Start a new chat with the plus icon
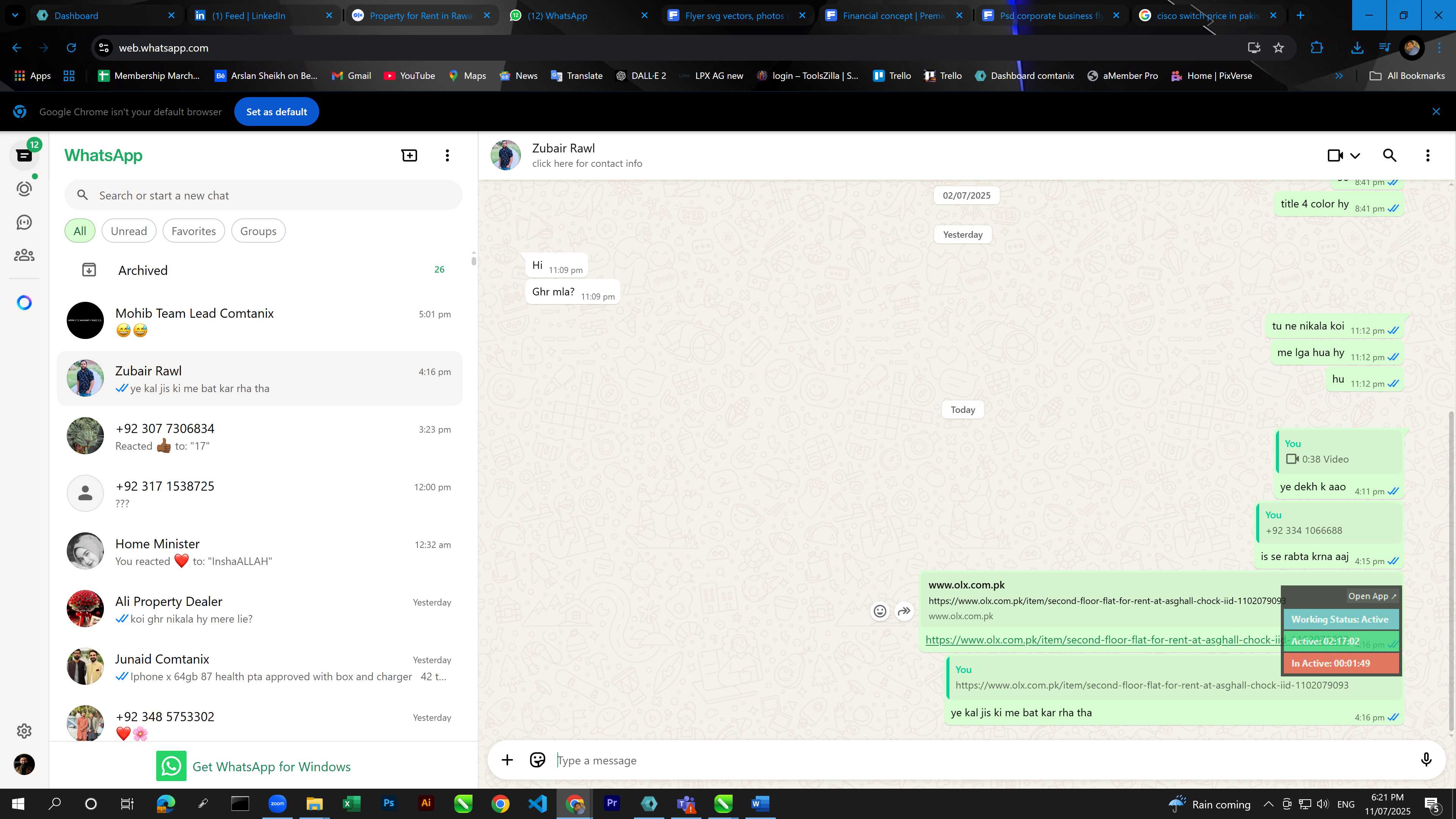 (409, 155)
